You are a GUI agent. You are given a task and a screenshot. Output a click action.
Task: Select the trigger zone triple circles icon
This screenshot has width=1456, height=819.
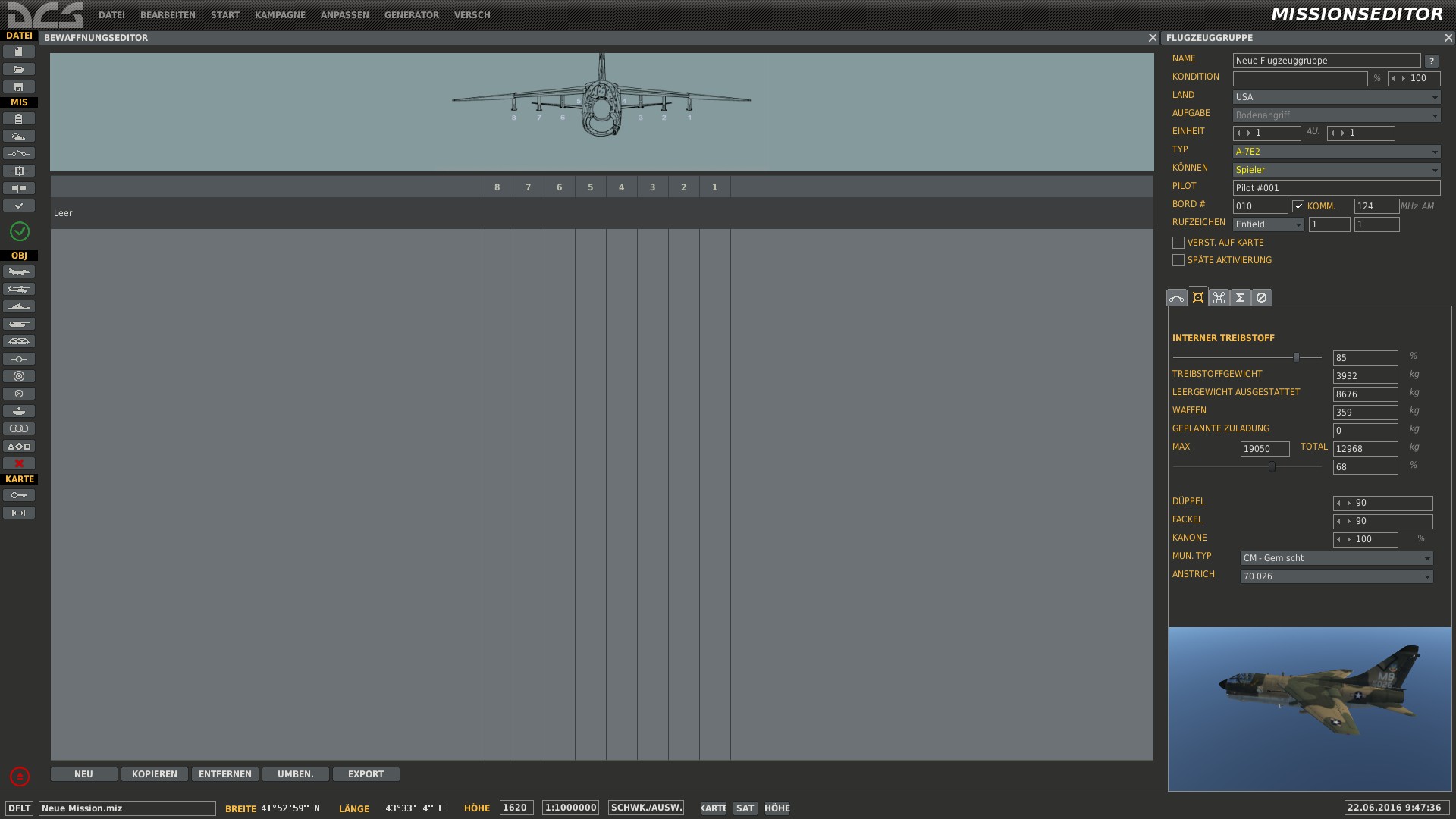coord(19,428)
